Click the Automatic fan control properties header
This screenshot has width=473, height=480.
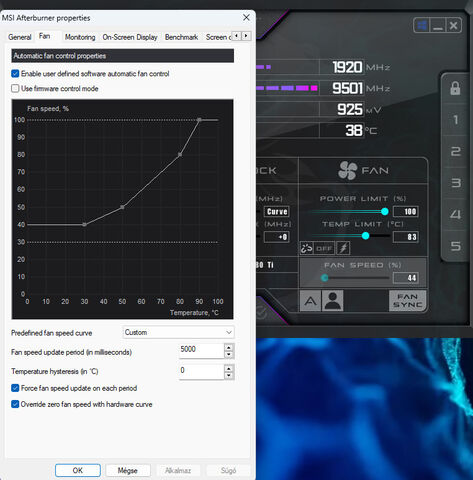pyautogui.click(x=123, y=56)
